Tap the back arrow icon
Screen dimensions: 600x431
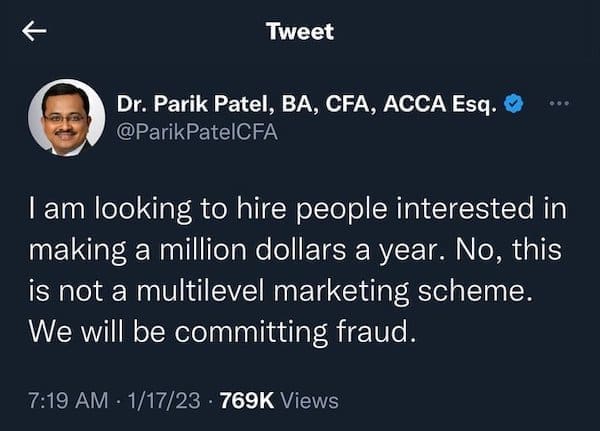(x=35, y=32)
